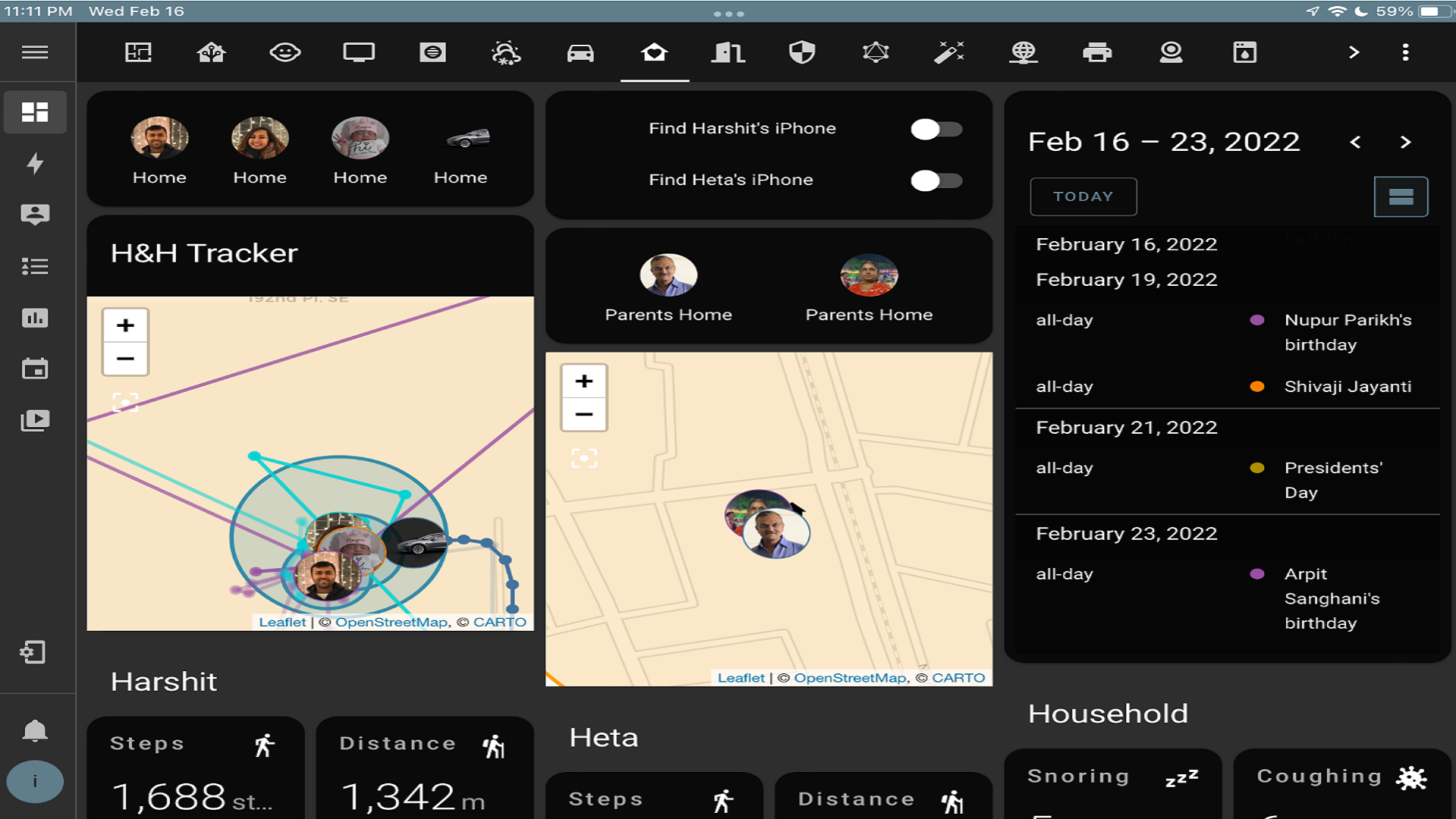Open the car tab icon
The height and width of the screenshot is (819, 1456).
580,52
